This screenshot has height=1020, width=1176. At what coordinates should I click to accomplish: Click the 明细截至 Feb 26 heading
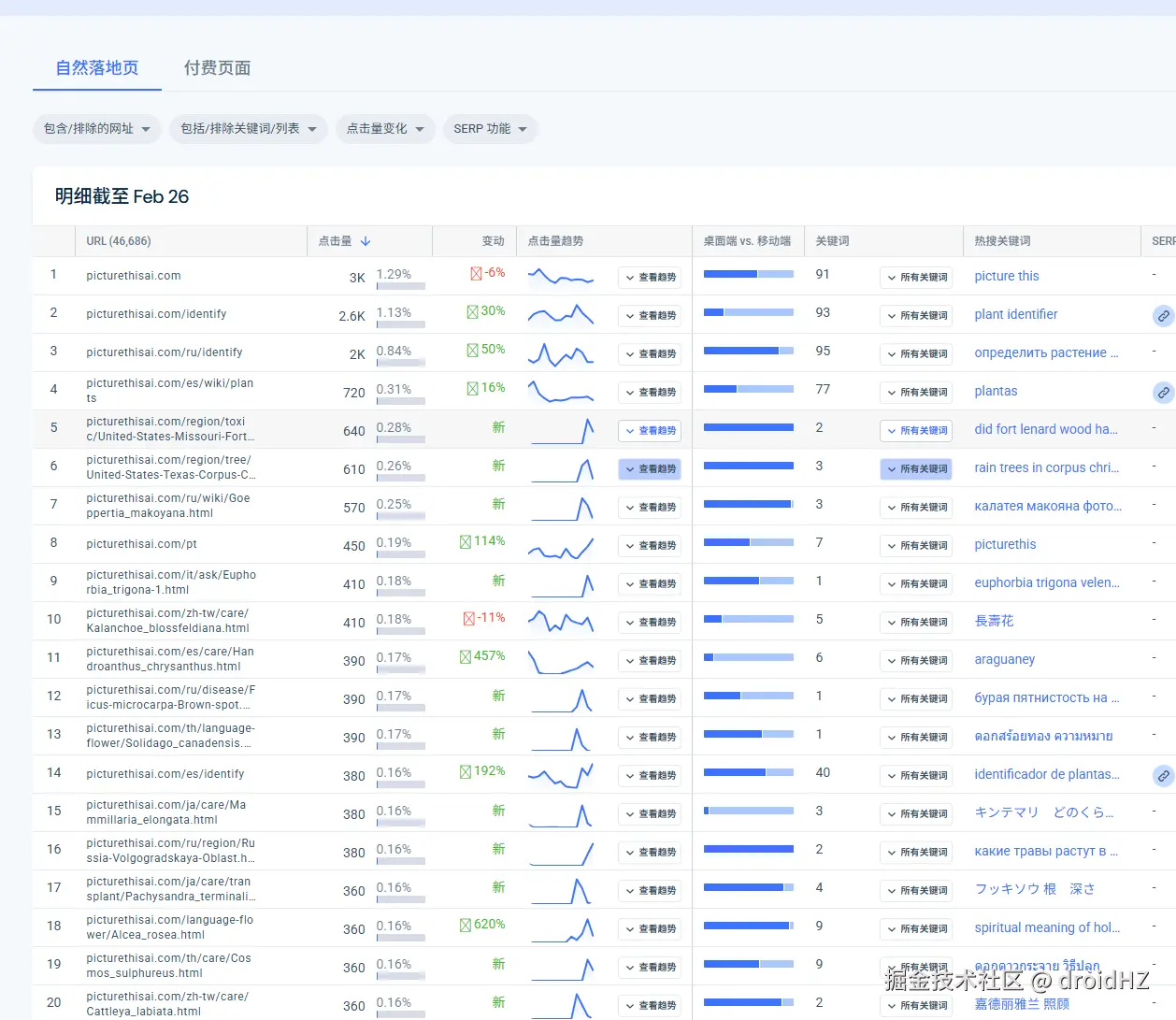coord(122,196)
